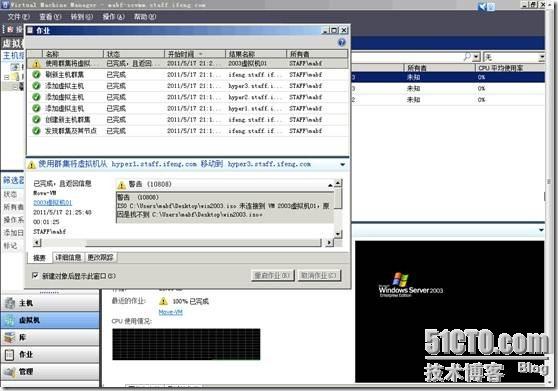Sort jobs by 状态 column header

(x=134, y=54)
